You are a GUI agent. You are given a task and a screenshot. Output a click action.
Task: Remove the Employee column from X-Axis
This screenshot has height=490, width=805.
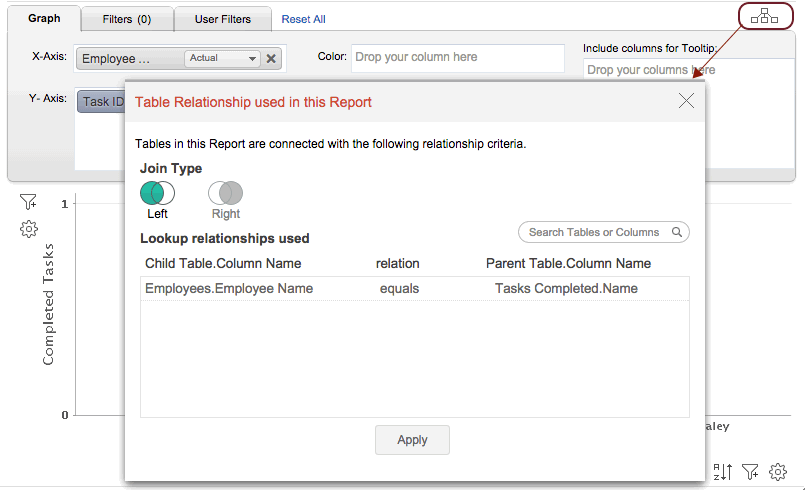[271, 59]
